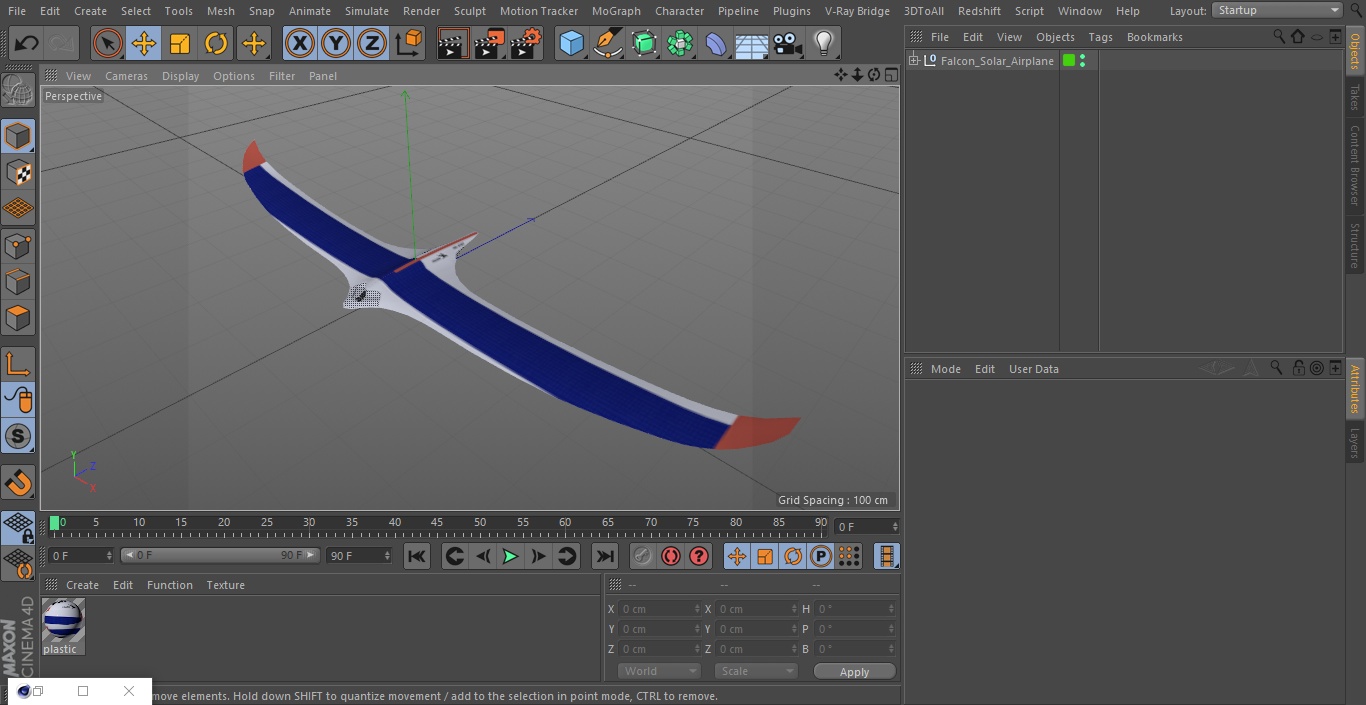1366x705 pixels.
Task: Open attributes Mode menu
Action: 945,369
